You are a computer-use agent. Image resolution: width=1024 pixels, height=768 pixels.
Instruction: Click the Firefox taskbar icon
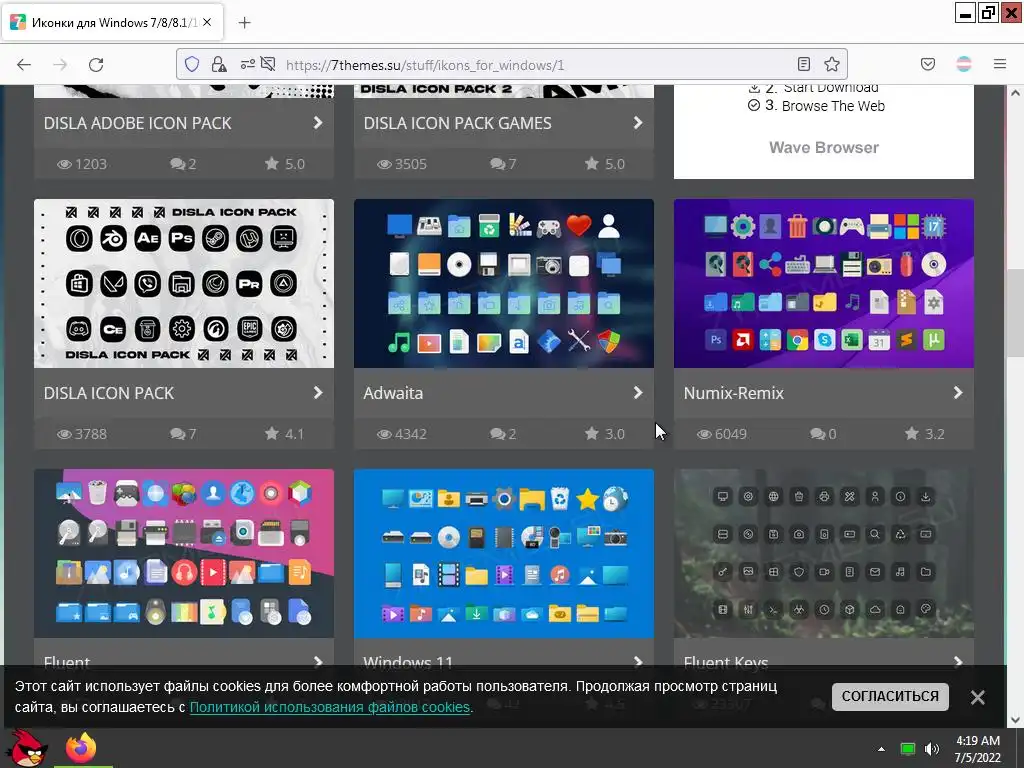pyautogui.click(x=81, y=748)
